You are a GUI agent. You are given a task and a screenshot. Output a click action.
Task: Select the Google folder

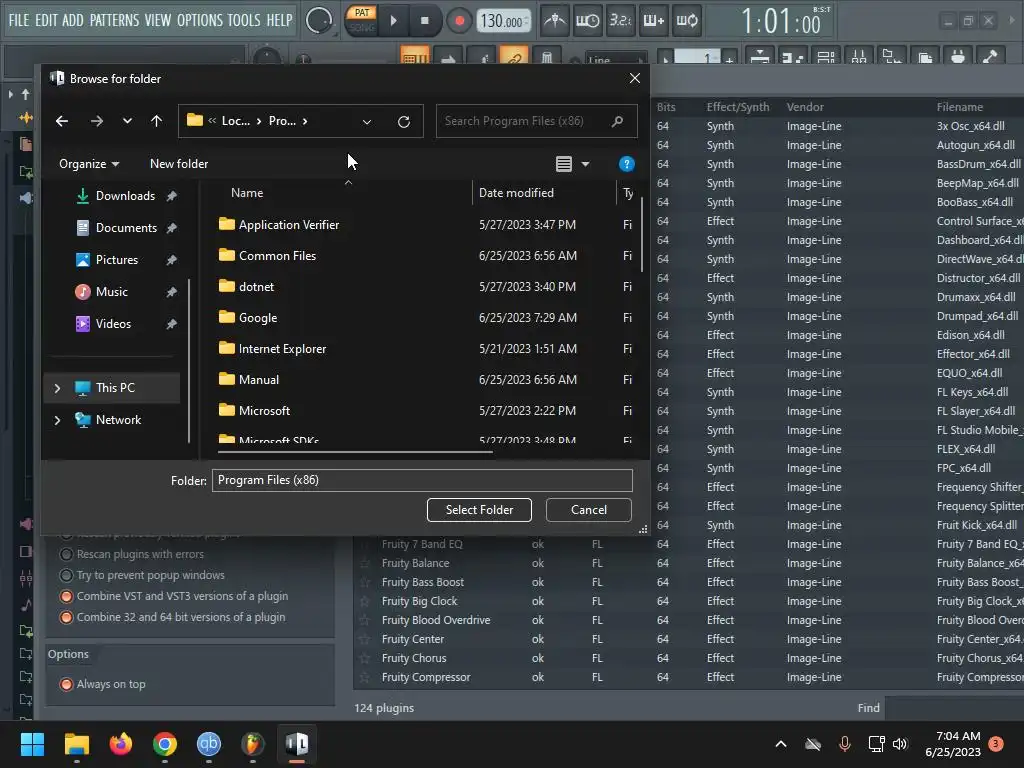(x=257, y=318)
